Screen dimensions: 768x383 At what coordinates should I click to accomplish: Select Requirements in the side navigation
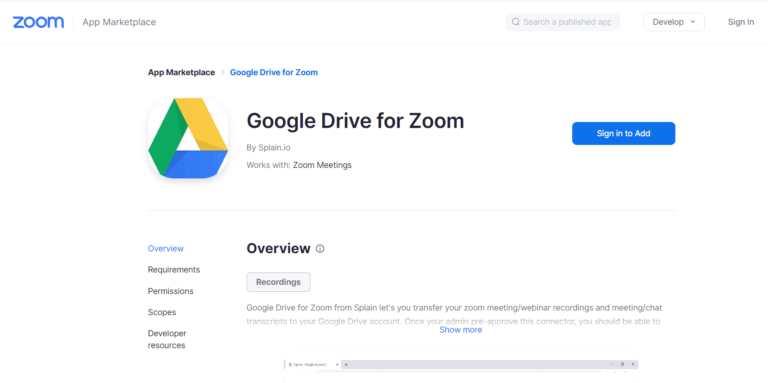[x=174, y=269]
